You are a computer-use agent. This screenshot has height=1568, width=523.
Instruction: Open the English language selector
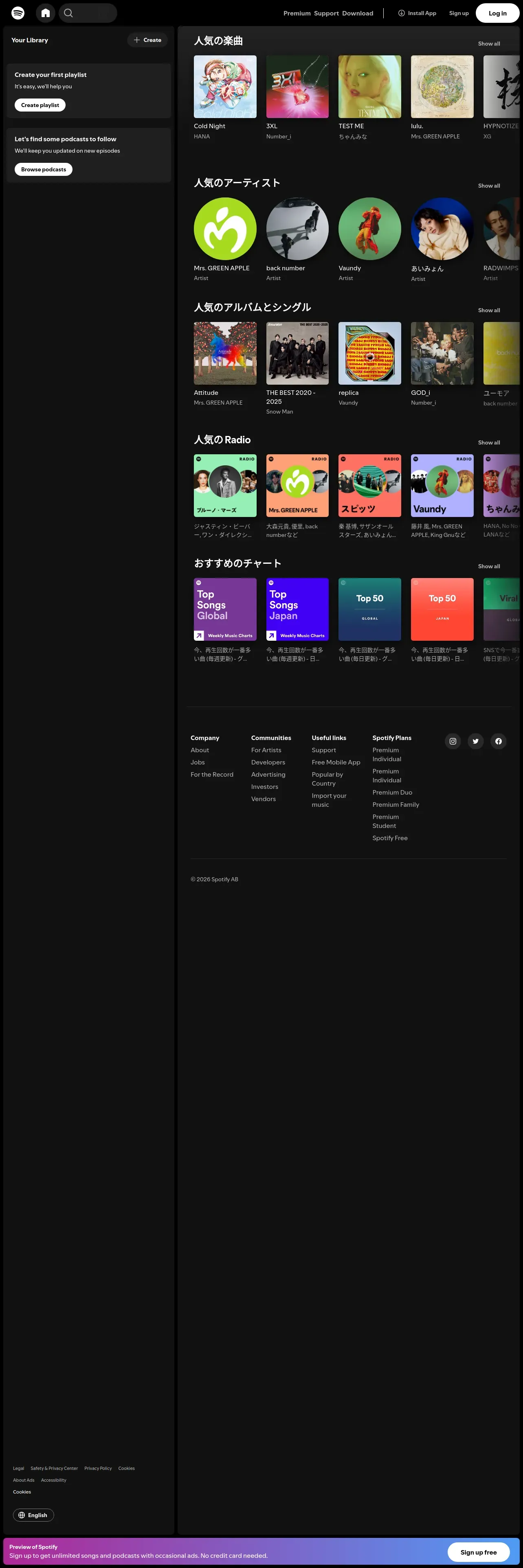(33, 1515)
